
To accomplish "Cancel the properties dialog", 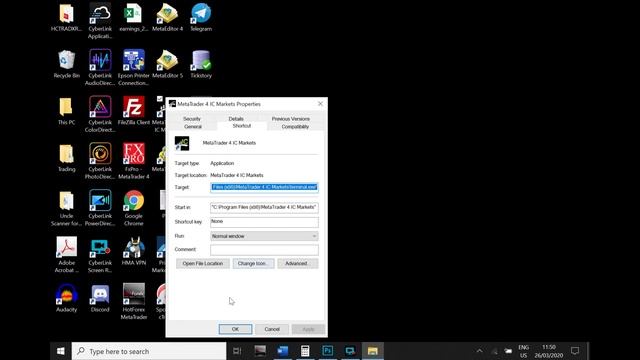I will click(x=272, y=329).
